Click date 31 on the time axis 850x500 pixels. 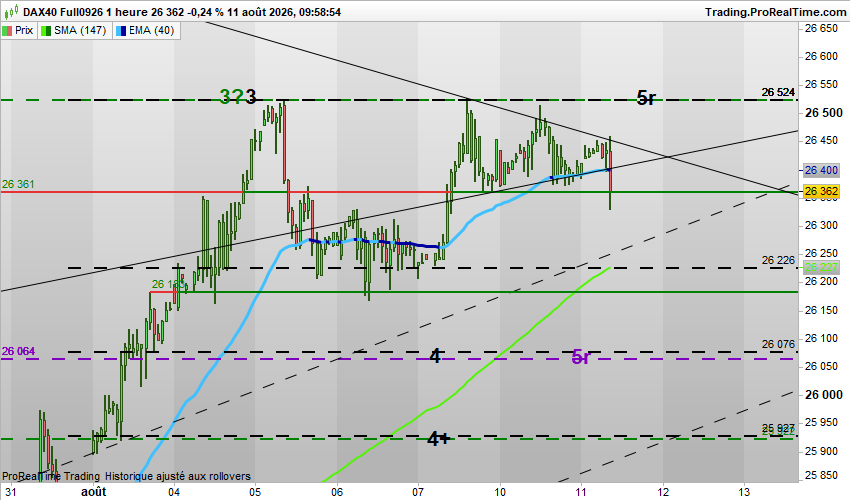pyautogui.click(x=11, y=492)
